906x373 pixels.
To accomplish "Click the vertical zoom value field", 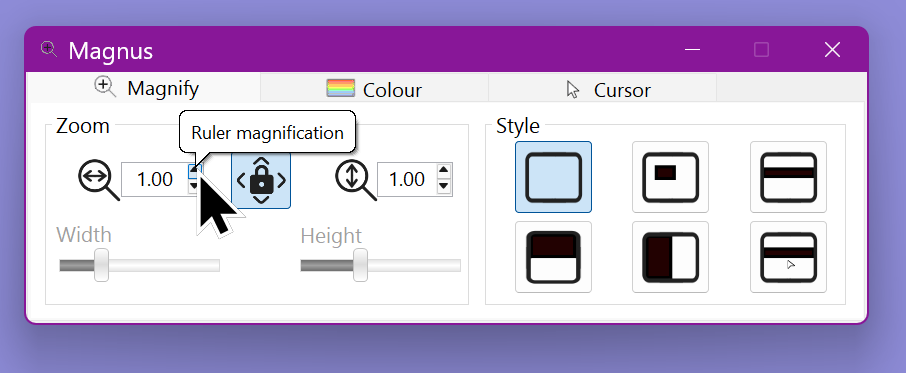I will pyautogui.click(x=407, y=180).
